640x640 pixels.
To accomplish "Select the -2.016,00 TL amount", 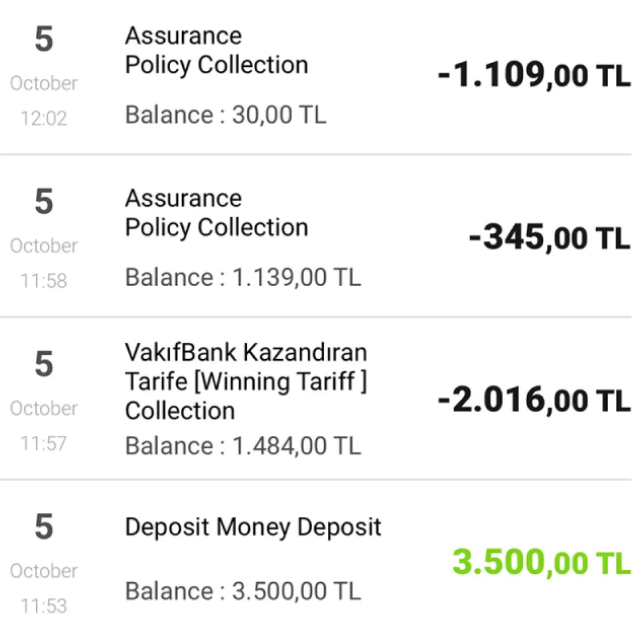I will [x=534, y=400].
